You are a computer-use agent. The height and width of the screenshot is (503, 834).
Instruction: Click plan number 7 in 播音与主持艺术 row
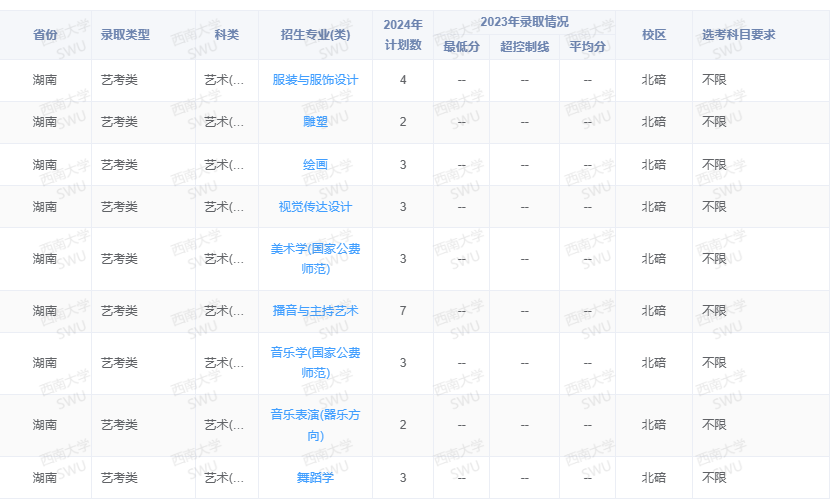(403, 311)
